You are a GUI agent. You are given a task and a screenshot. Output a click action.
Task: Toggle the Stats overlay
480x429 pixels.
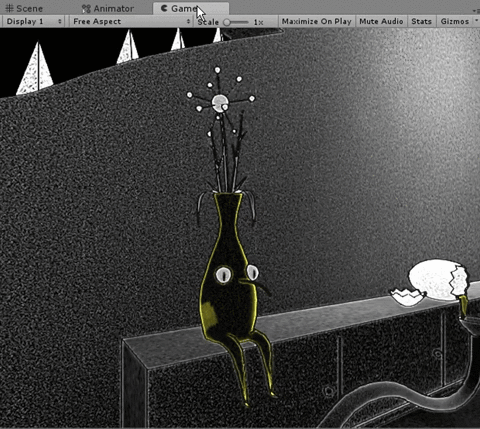[421, 22]
